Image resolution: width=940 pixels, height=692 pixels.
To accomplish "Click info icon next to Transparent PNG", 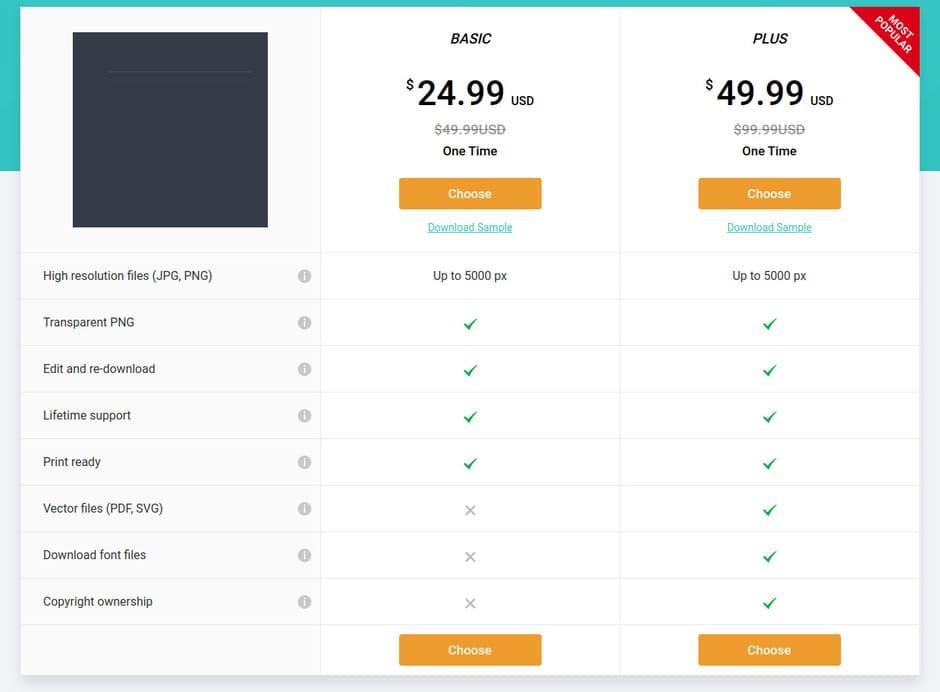I will [304, 323].
